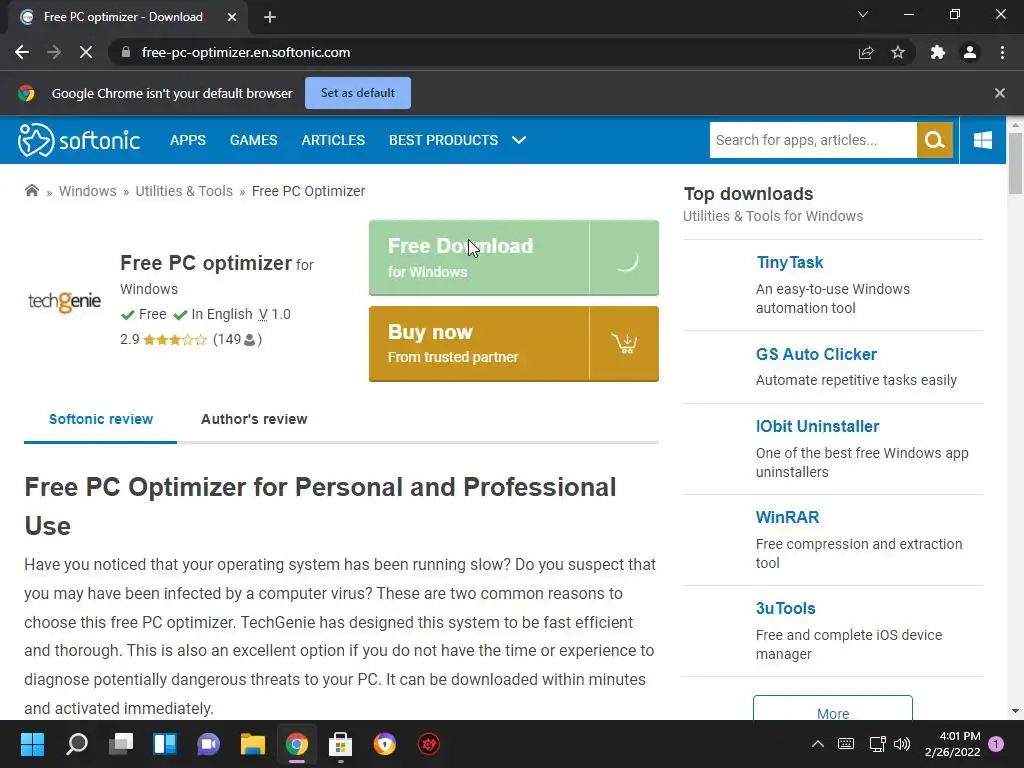Click the browser back arrow
The width and height of the screenshot is (1024, 768).
[x=22, y=52]
